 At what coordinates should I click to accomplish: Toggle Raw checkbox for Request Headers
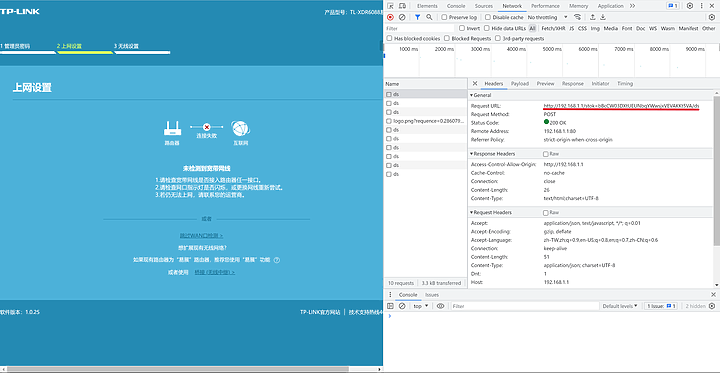[546, 213]
